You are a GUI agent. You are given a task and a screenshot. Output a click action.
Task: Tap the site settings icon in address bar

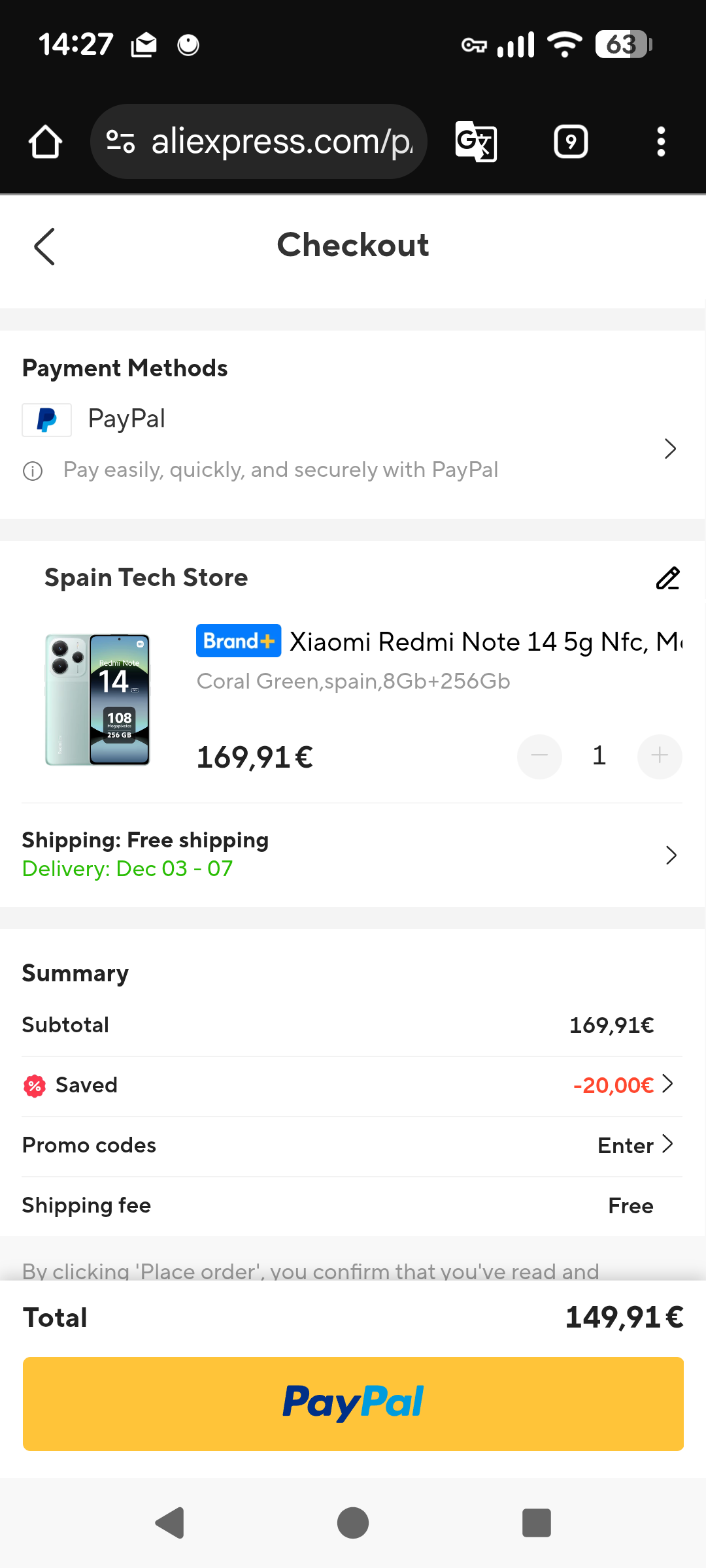pos(120,142)
